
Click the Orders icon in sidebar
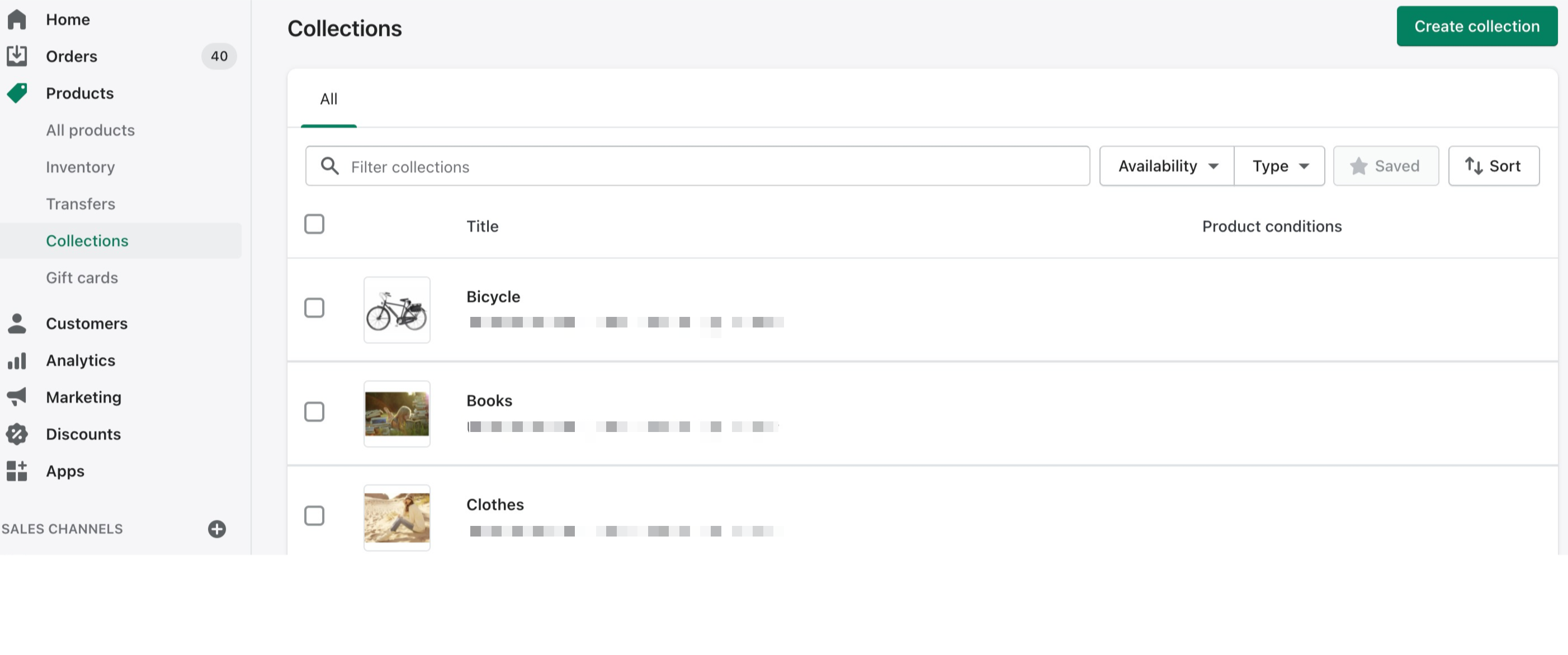(17, 55)
